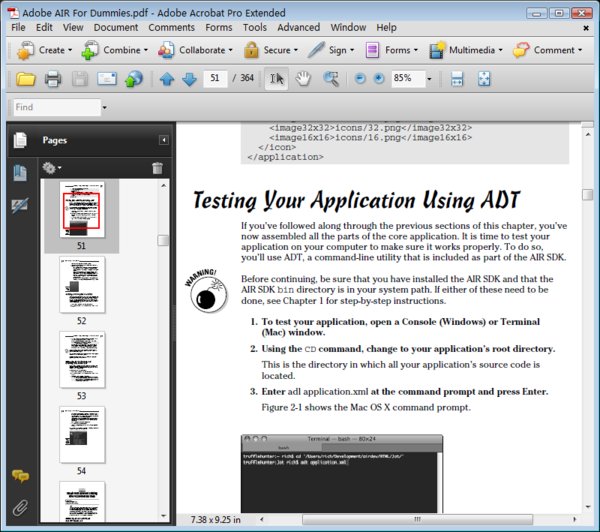Go to the next page arrow

point(188,78)
